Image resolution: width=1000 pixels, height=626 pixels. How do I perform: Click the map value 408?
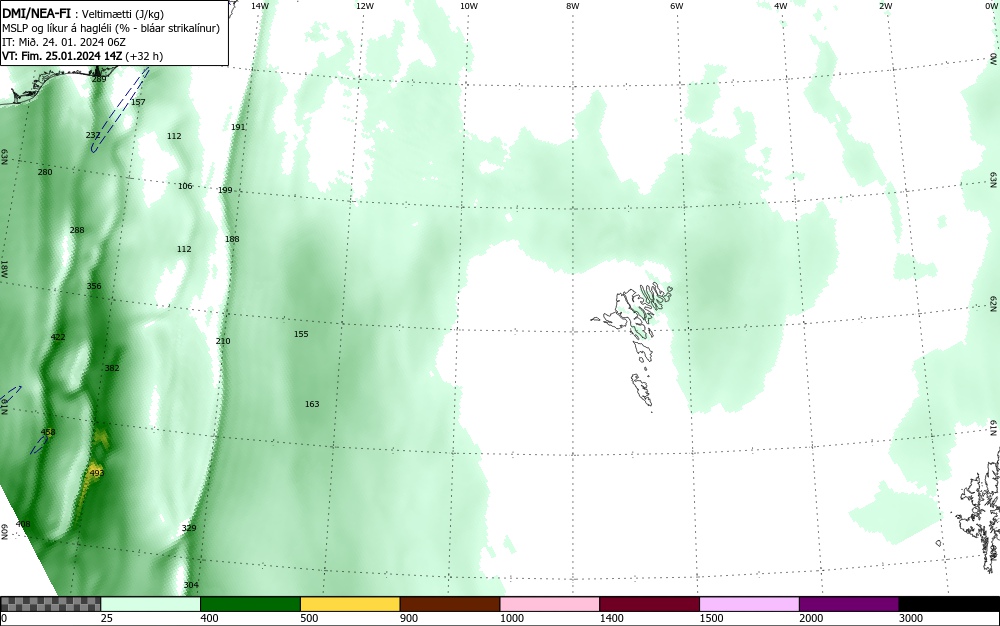point(23,524)
